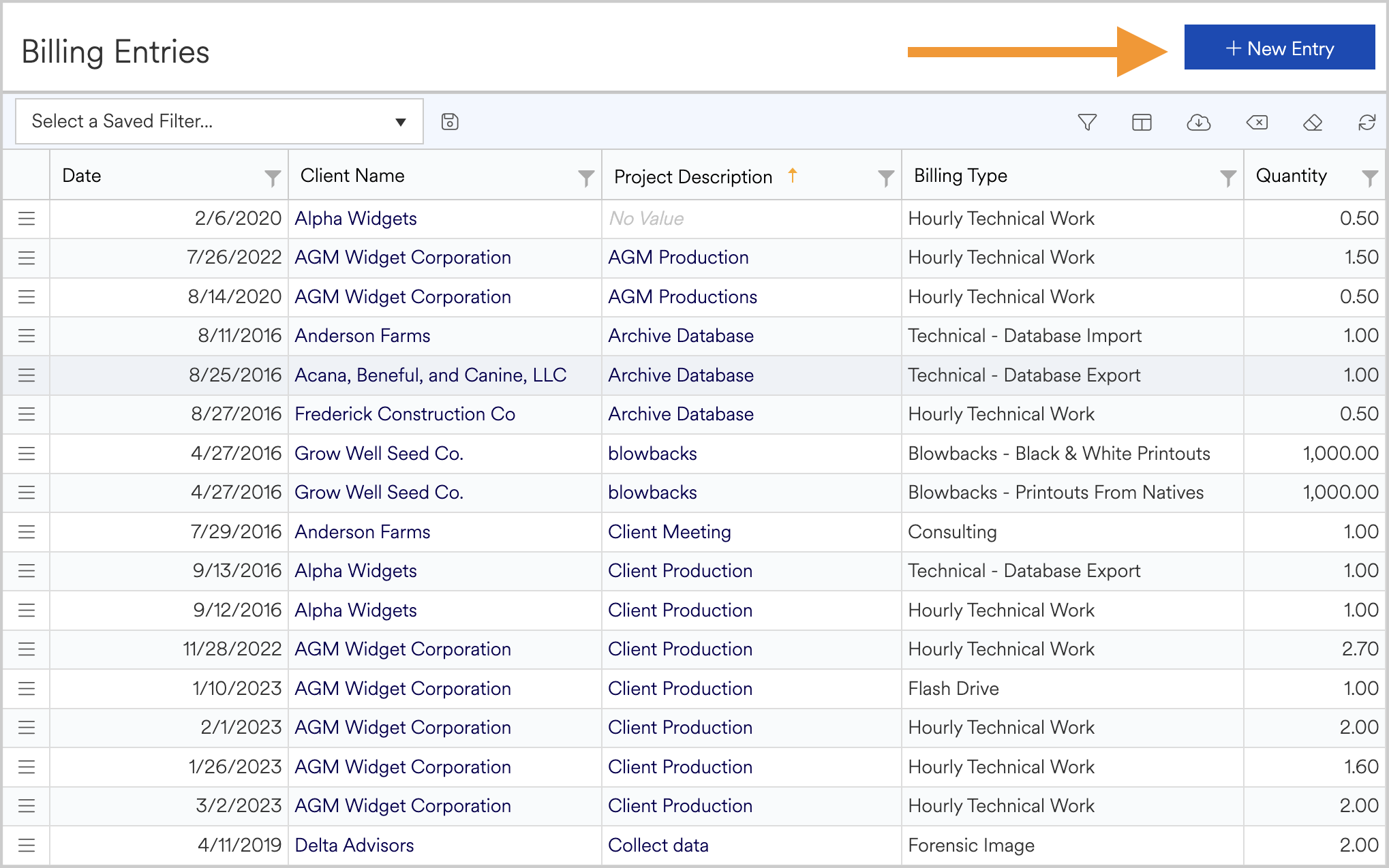Viewport: 1389px width, 868px height.
Task: Click quantity 1.60 cell
Action: 1315,767
